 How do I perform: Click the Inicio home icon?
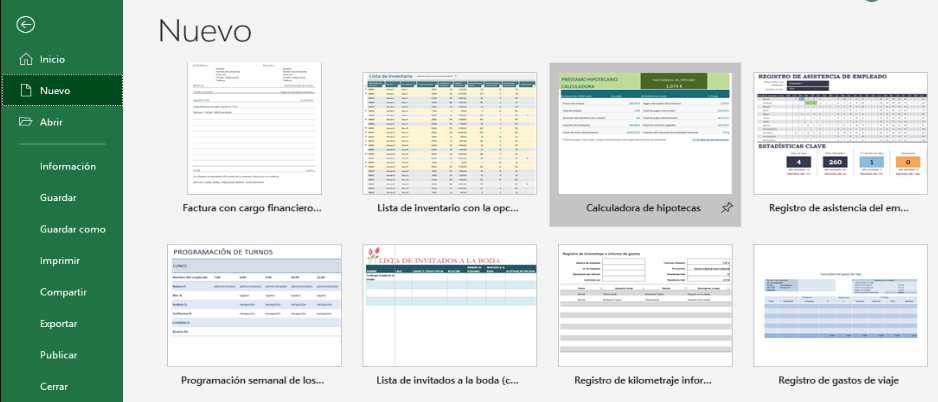(26, 59)
